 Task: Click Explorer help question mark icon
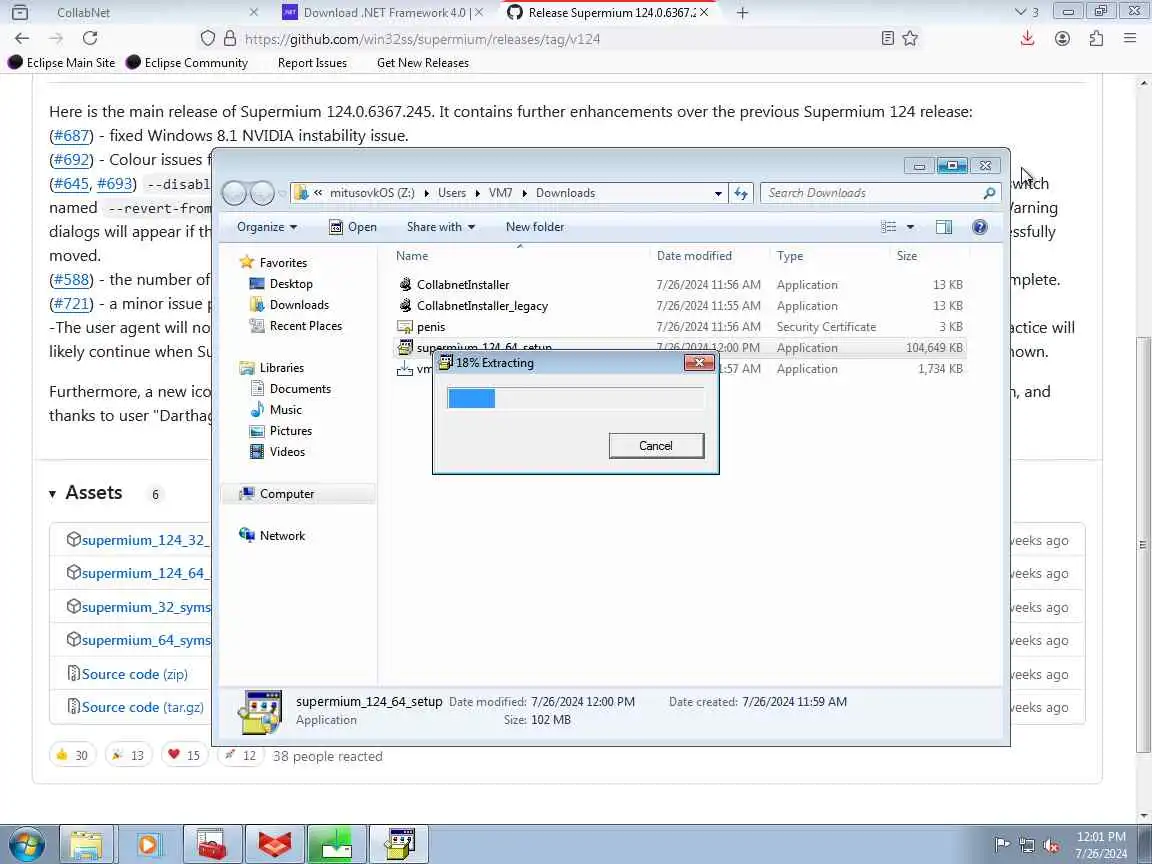pyautogui.click(x=979, y=227)
